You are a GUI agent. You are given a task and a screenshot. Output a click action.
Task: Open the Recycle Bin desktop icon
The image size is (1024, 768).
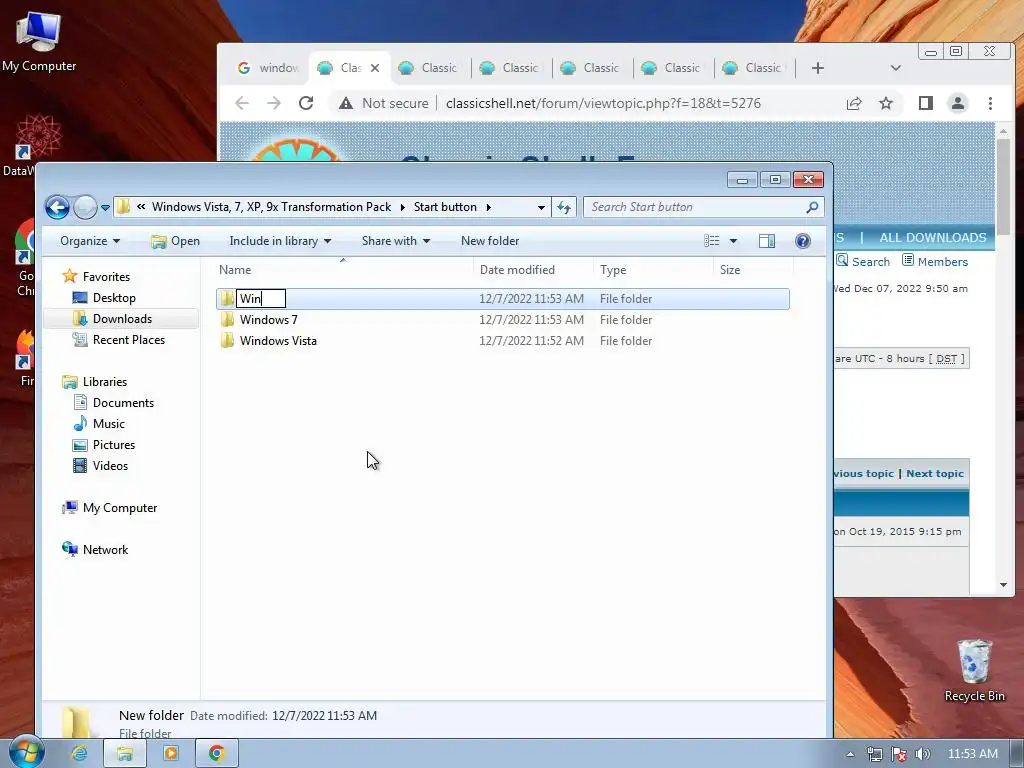click(974, 670)
